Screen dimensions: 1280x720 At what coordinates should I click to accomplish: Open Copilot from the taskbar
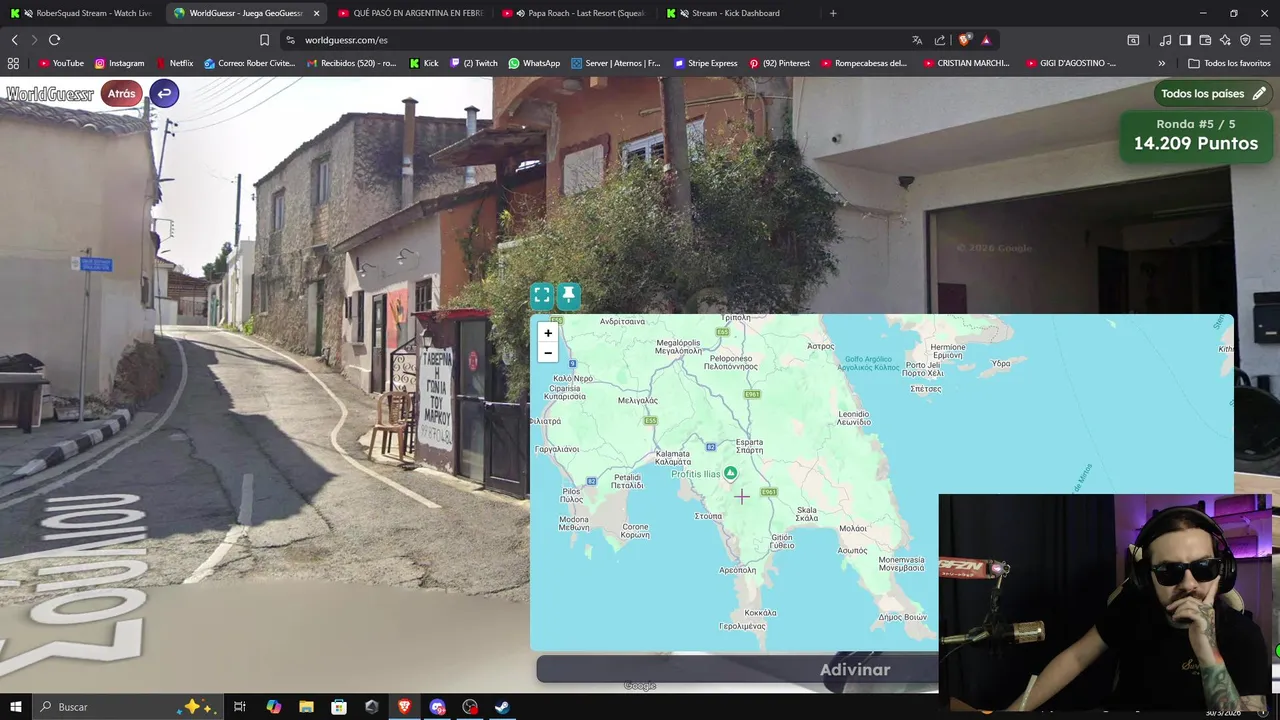pos(274,707)
